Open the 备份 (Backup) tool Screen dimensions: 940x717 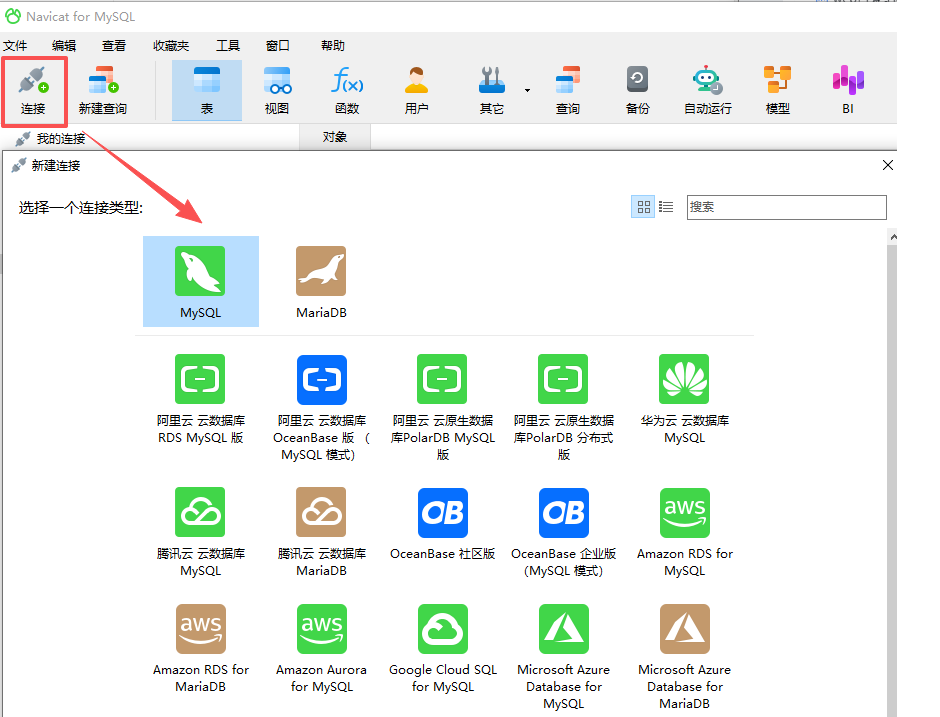coord(637,90)
